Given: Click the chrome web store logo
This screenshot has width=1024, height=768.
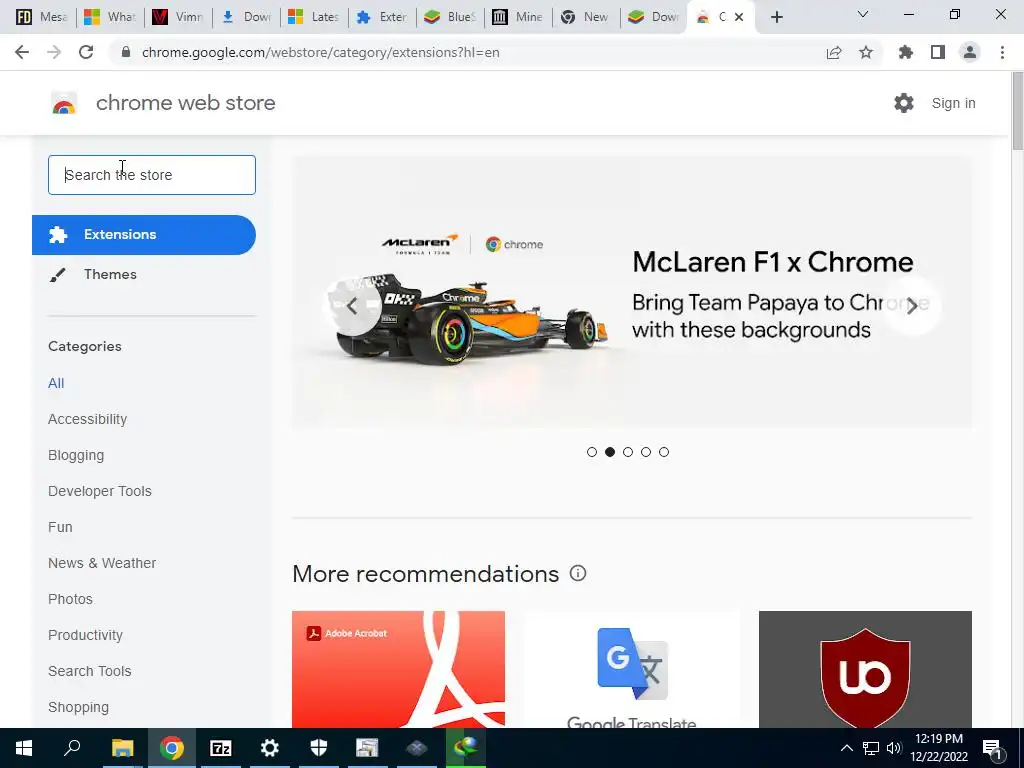Looking at the screenshot, I should click(64, 103).
